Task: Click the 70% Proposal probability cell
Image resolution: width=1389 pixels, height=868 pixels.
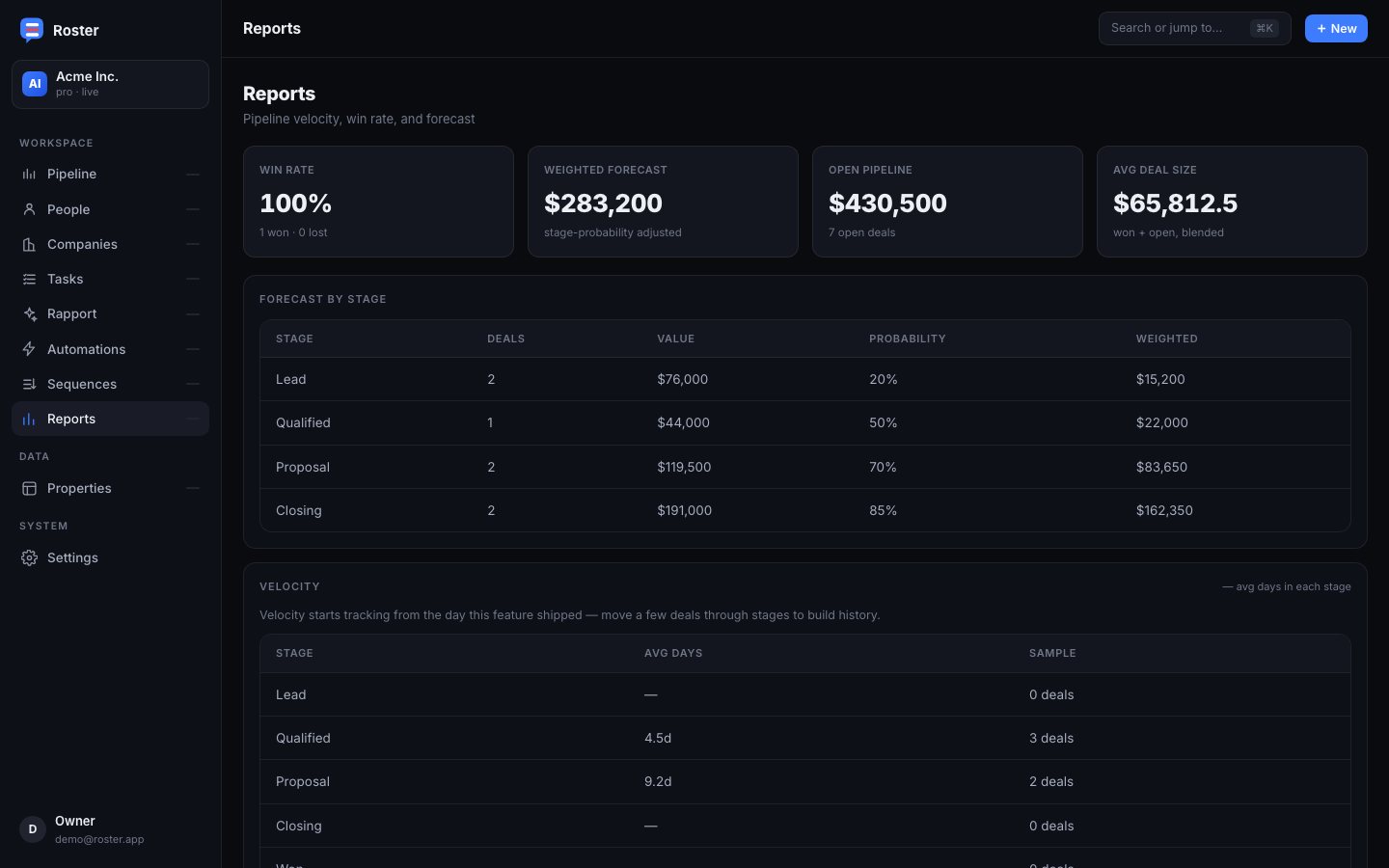Action: (883, 467)
